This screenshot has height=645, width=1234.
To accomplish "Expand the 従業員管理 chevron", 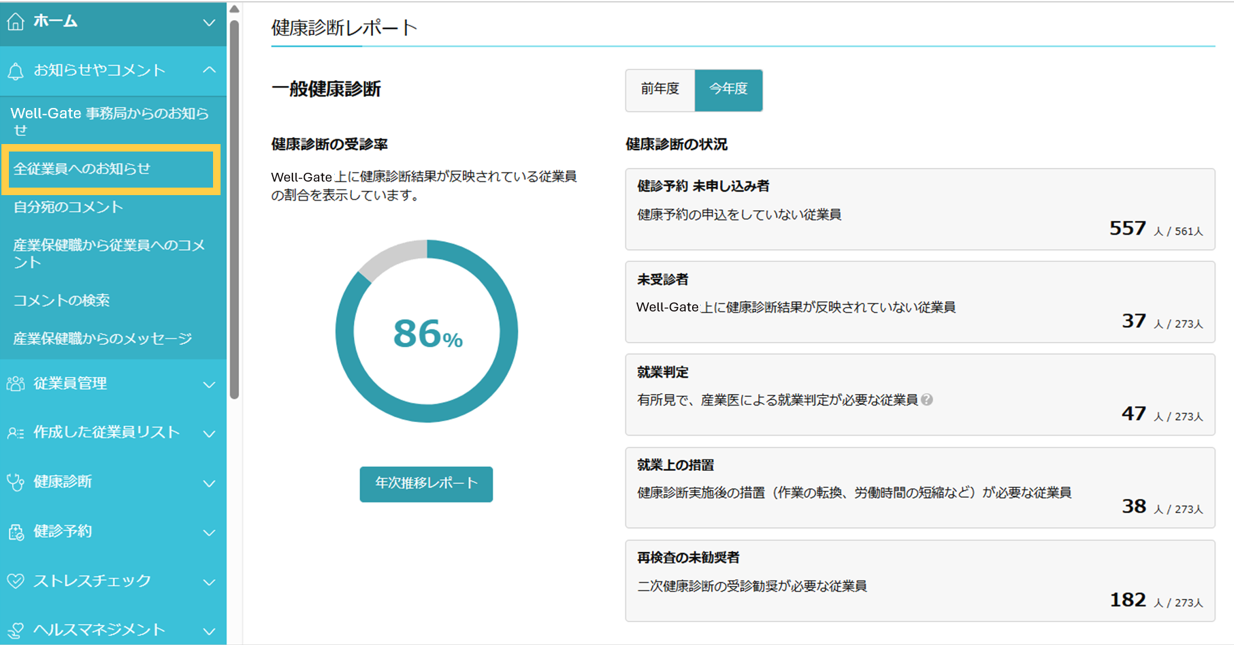I will coord(208,384).
